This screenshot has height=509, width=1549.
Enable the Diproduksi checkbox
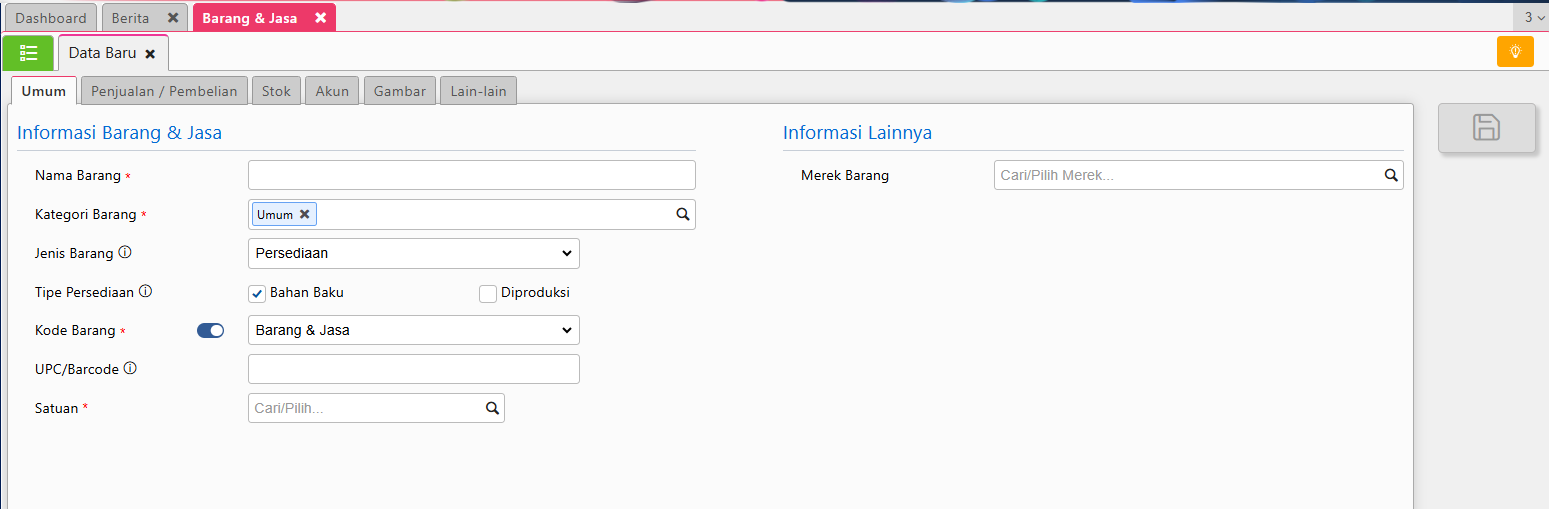pyautogui.click(x=488, y=293)
